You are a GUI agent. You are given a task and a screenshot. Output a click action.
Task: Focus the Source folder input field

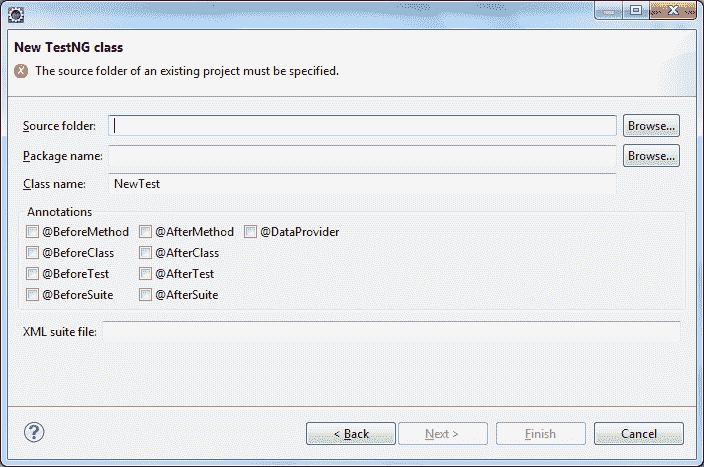(362, 126)
